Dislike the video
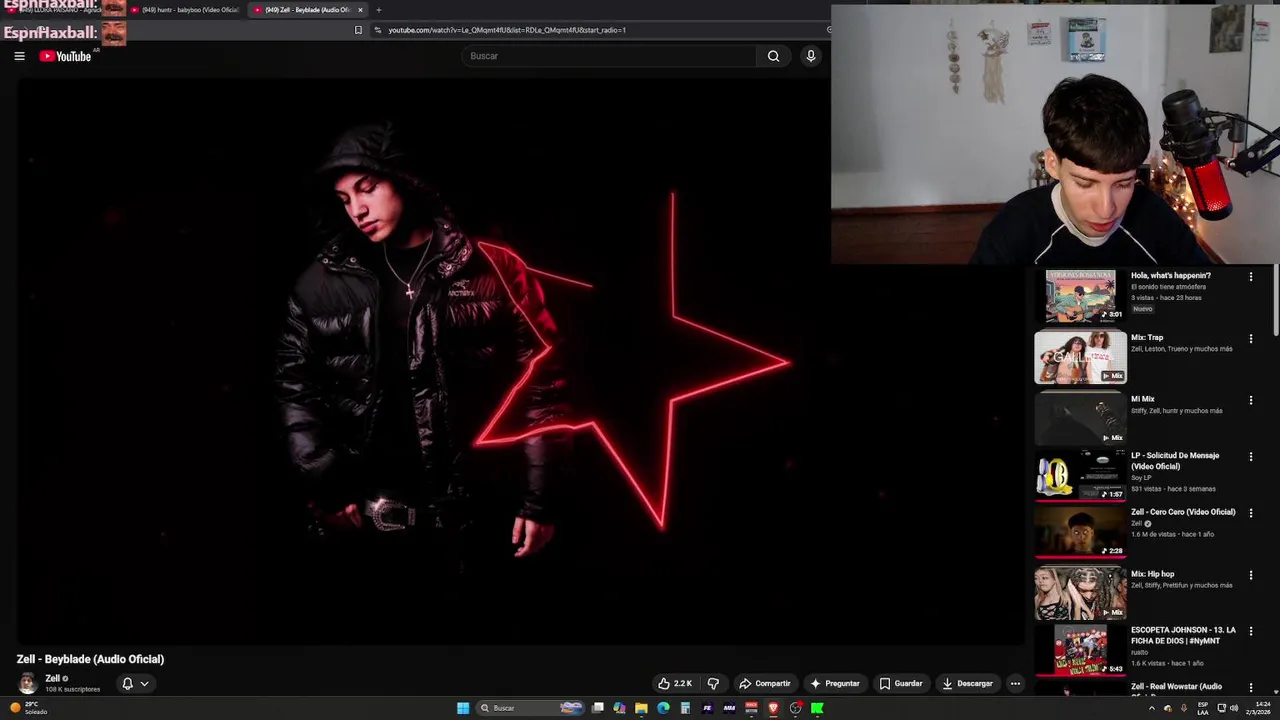 click(x=713, y=684)
